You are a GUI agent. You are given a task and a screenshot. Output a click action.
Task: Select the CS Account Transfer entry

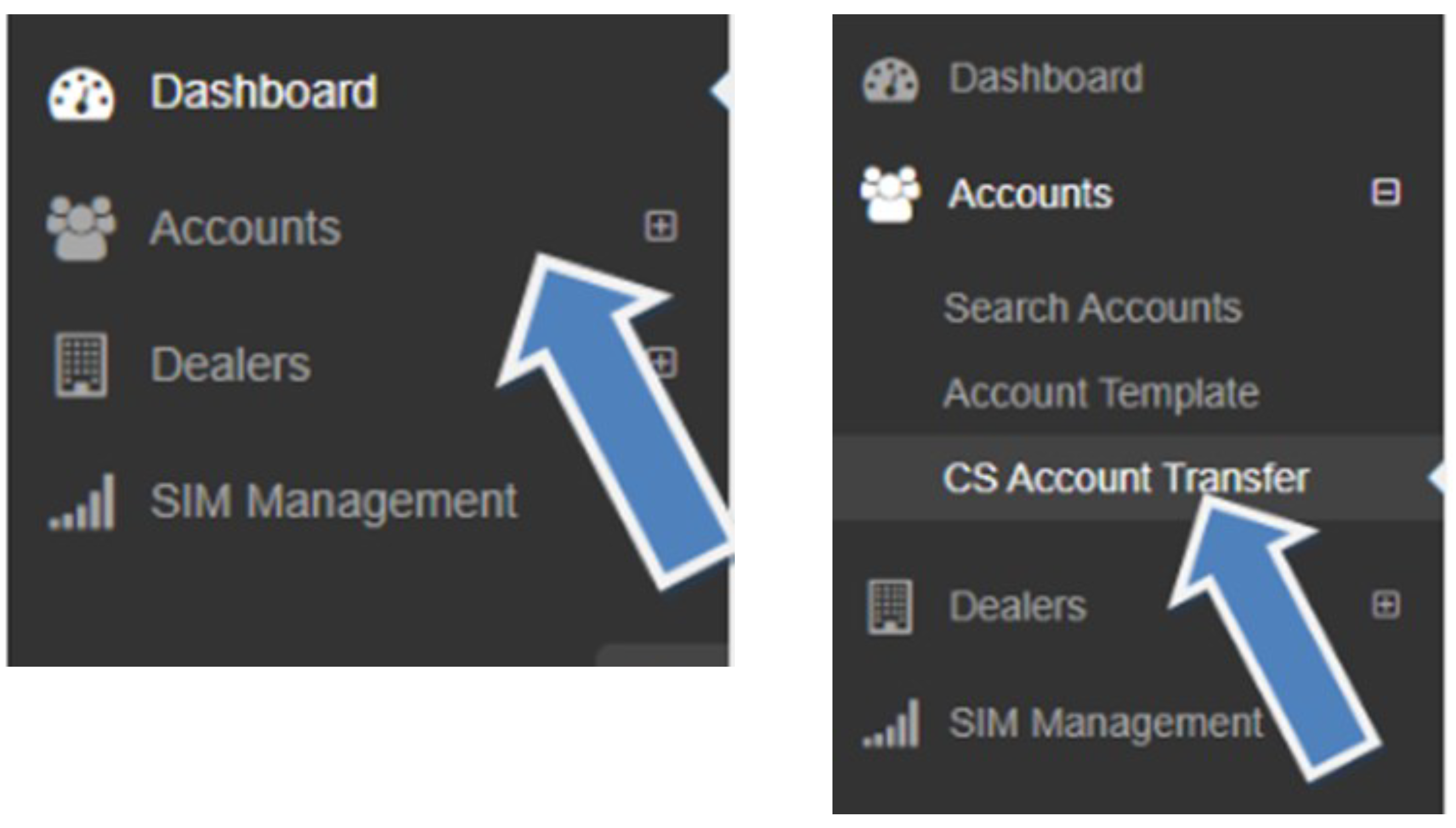click(x=1126, y=478)
